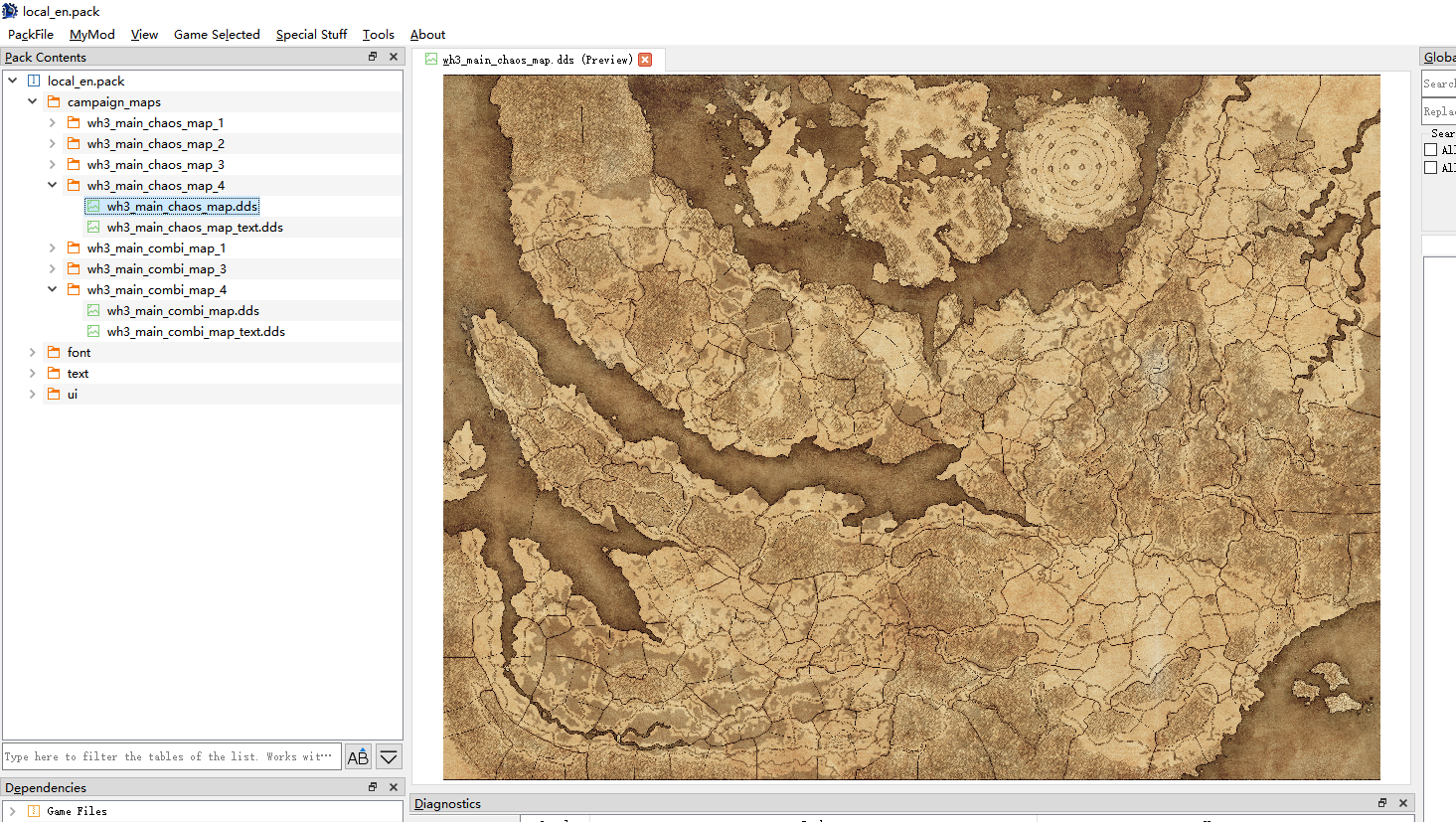Float the Pack Contents panel
1456x822 pixels.
[373, 57]
